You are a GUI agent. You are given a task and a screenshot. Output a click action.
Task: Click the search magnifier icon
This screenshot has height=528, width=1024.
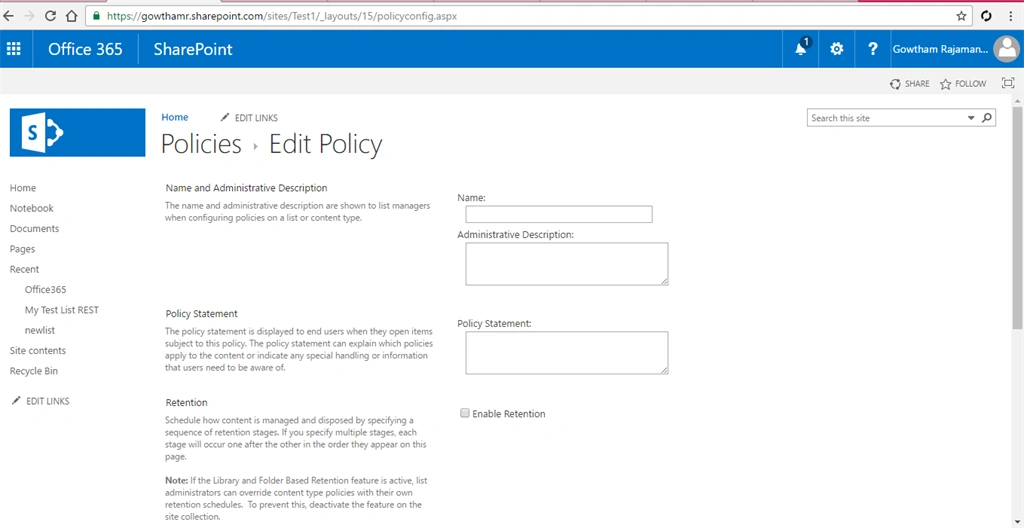[x=987, y=118]
